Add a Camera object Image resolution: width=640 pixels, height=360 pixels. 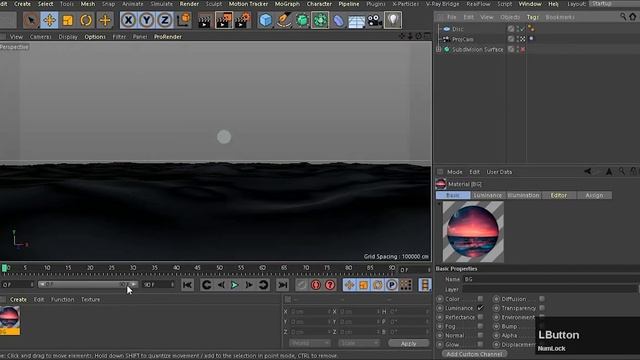375,20
